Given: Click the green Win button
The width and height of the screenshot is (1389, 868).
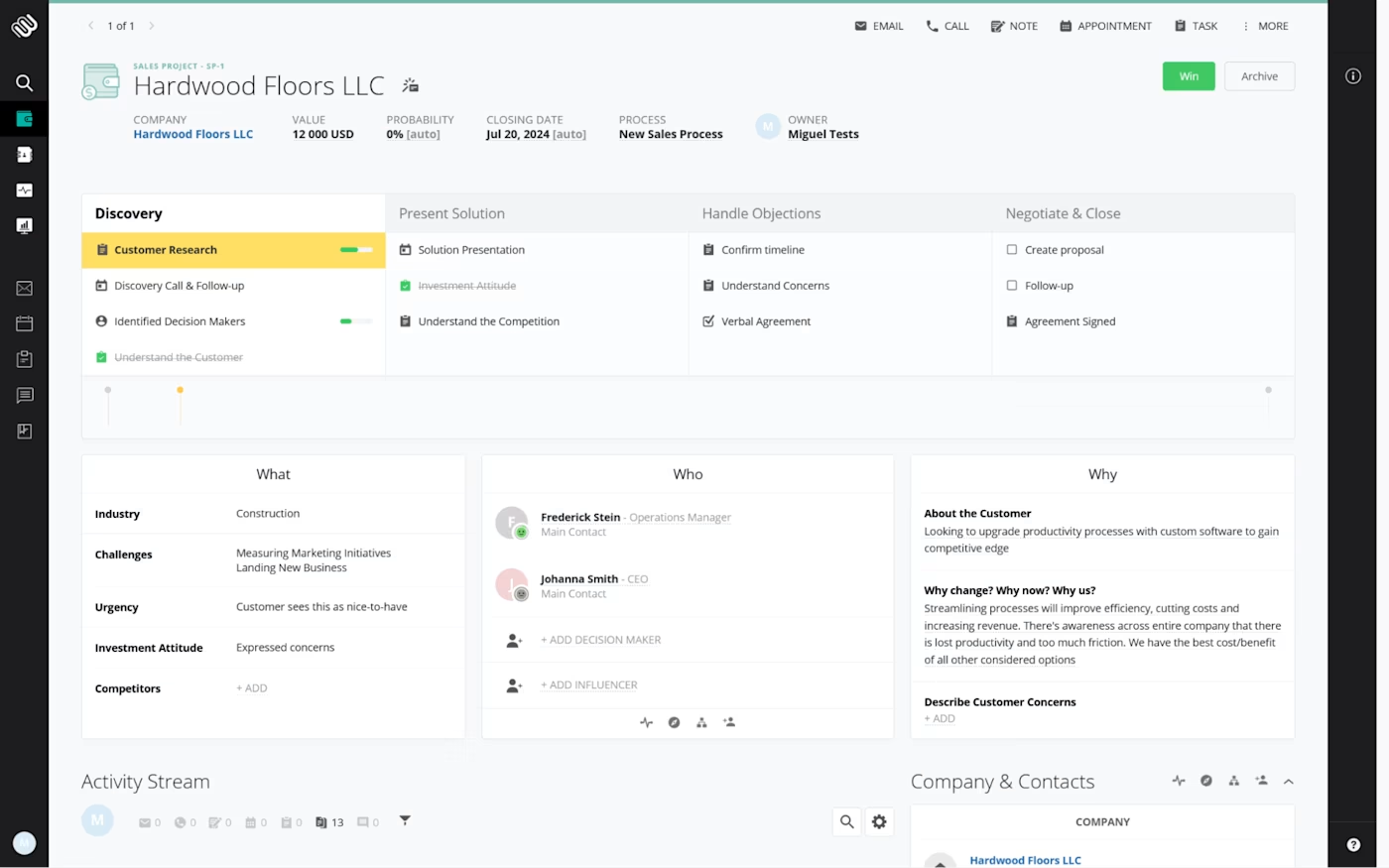Looking at the screenshot, I should pos(1189,76).
